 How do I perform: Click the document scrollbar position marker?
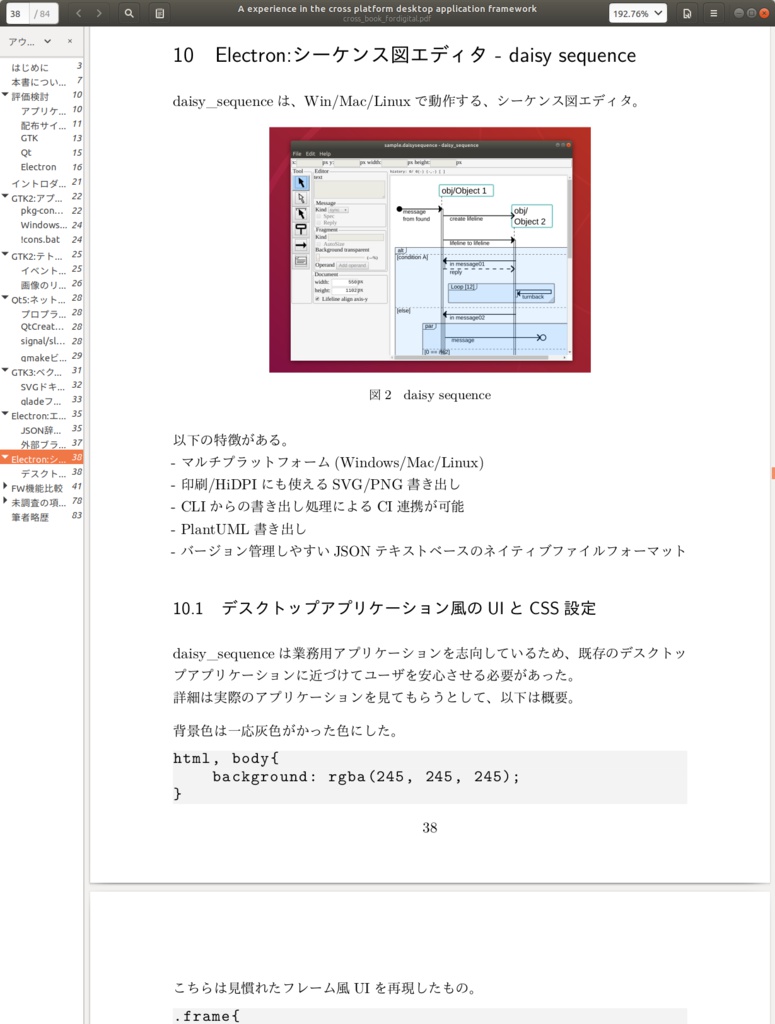[772, 473]
